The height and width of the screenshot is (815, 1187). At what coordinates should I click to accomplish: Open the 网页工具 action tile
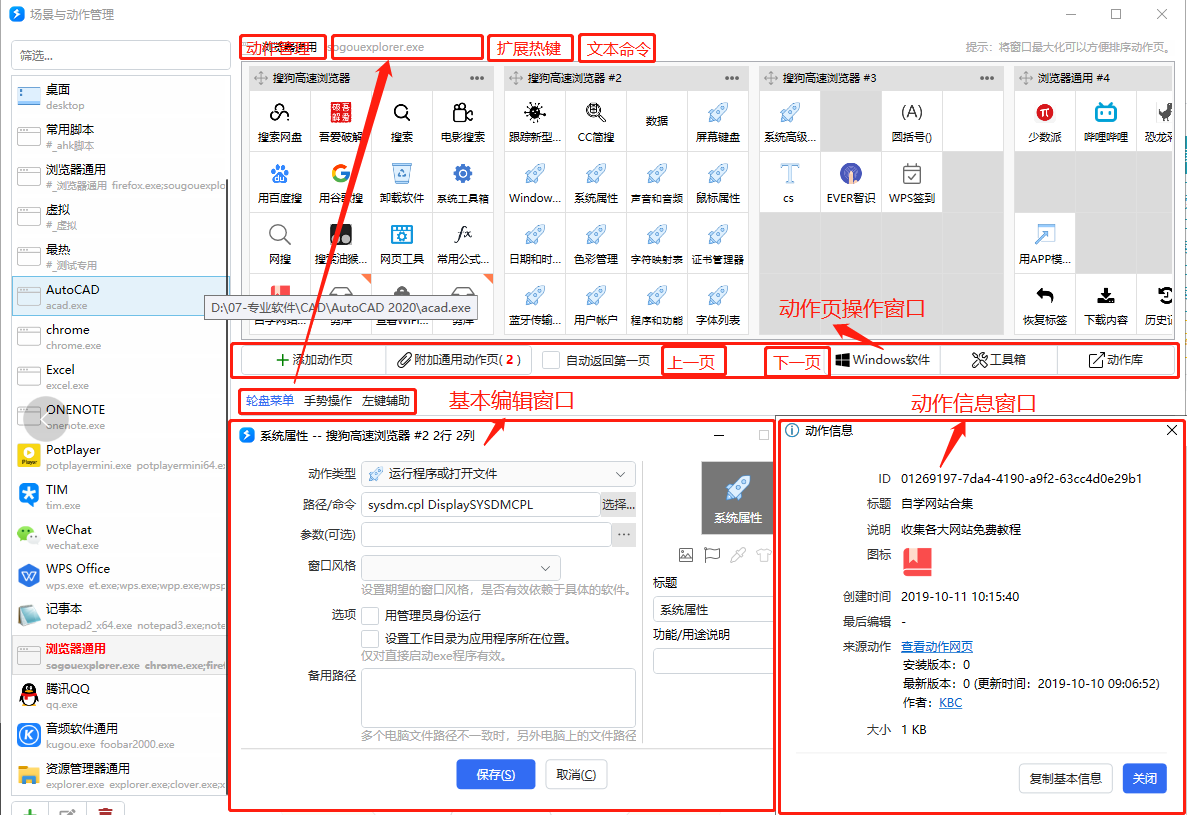point(402,243)
